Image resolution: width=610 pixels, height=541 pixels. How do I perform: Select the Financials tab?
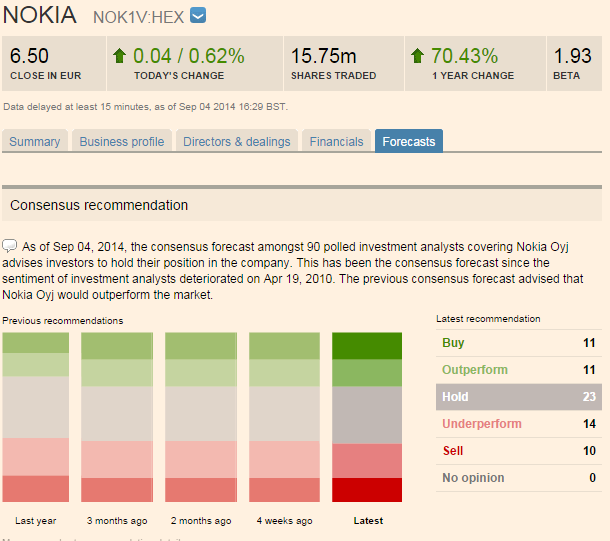pyautogui.click(x=336, y=141)
